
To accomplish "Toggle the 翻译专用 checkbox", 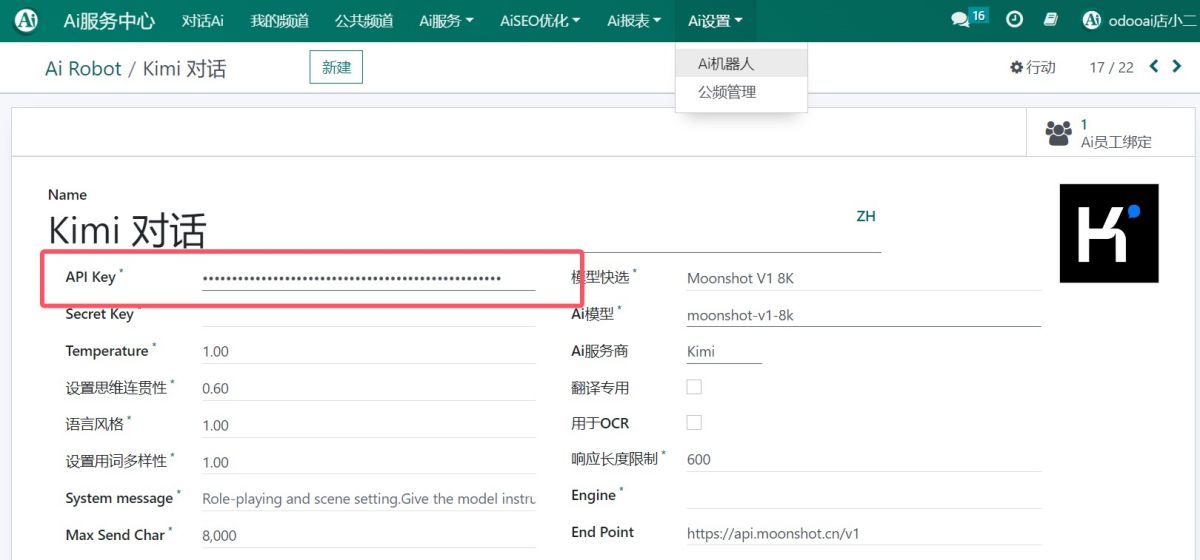I will click(694, 387).
